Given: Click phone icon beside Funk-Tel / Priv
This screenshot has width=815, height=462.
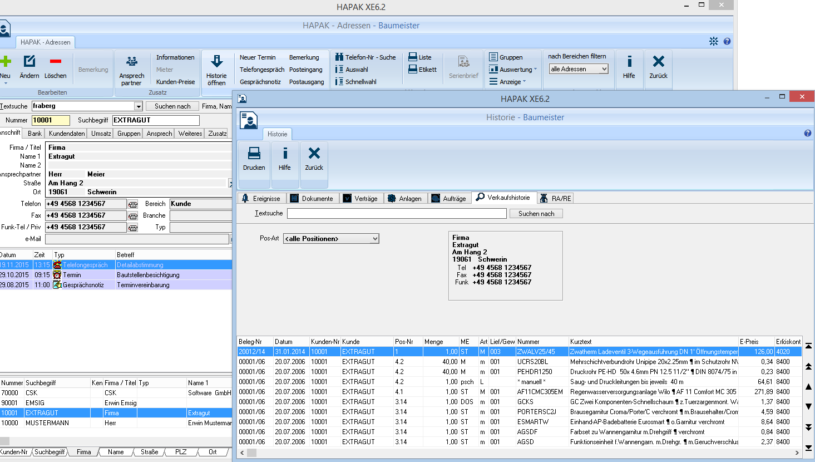Looking at the screenshot, I should [x=133, y=228].
